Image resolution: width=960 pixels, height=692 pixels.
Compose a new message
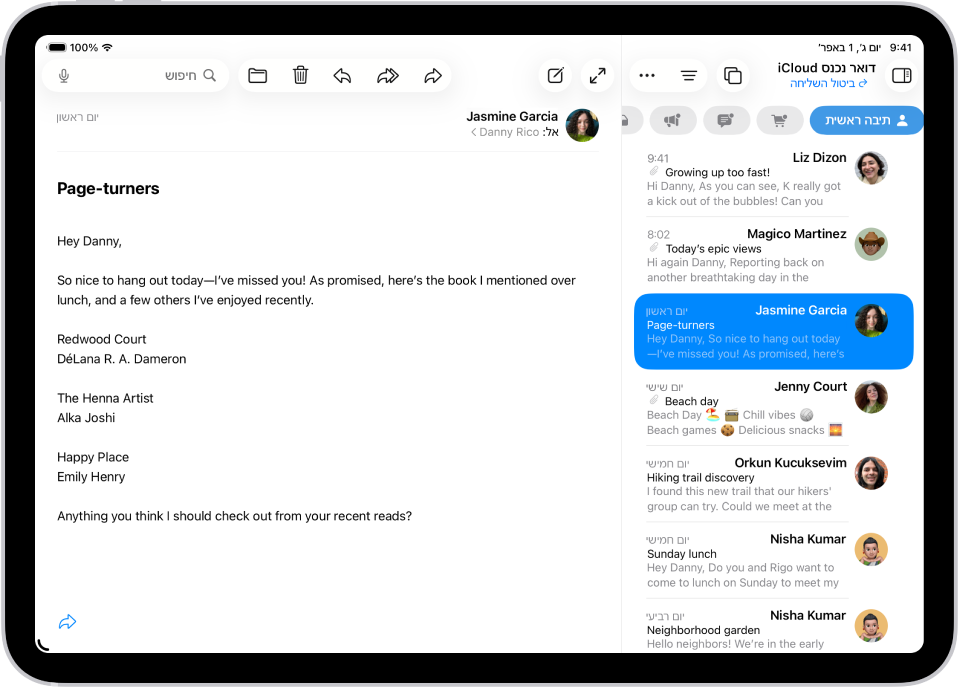click(555, 75)
